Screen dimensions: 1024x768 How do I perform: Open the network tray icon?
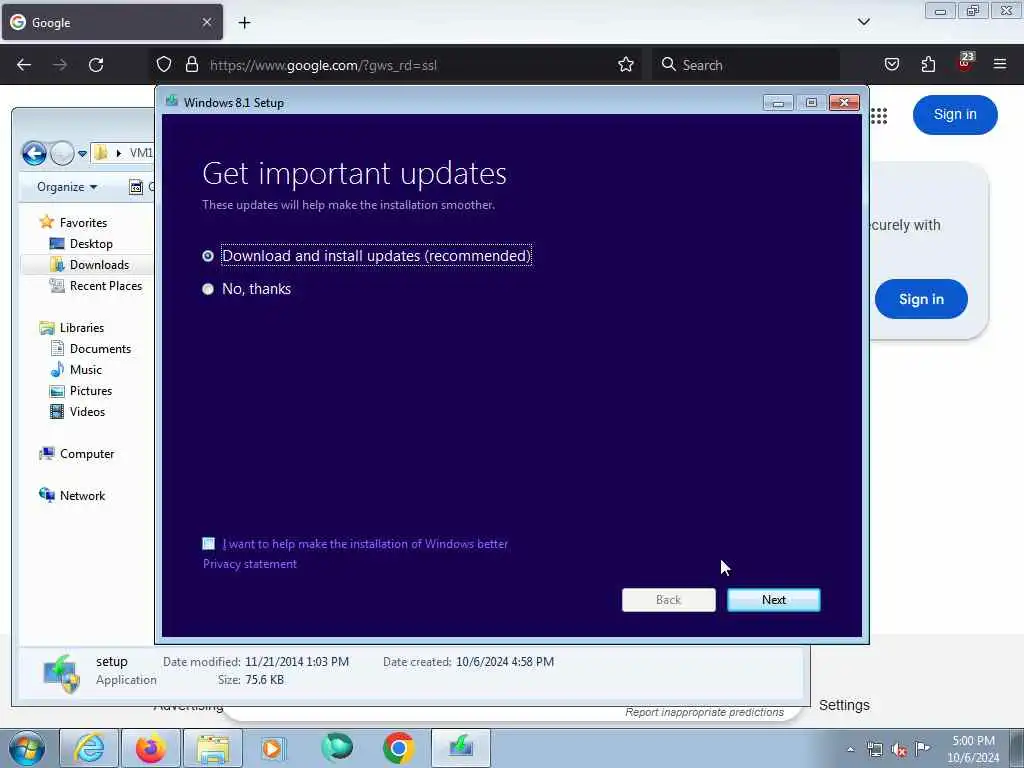tap(875, 750)
